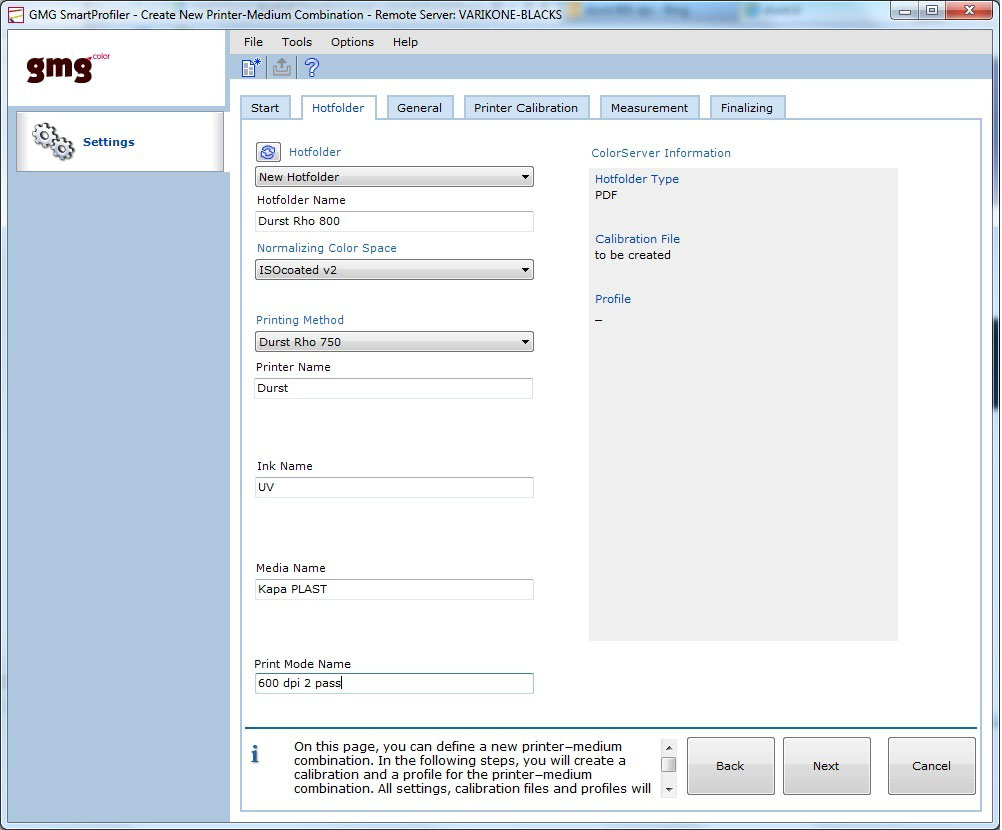1002x830 pixels.
Task: Click the Media Name field Kapa PLAST
Action: click(394, 589)
